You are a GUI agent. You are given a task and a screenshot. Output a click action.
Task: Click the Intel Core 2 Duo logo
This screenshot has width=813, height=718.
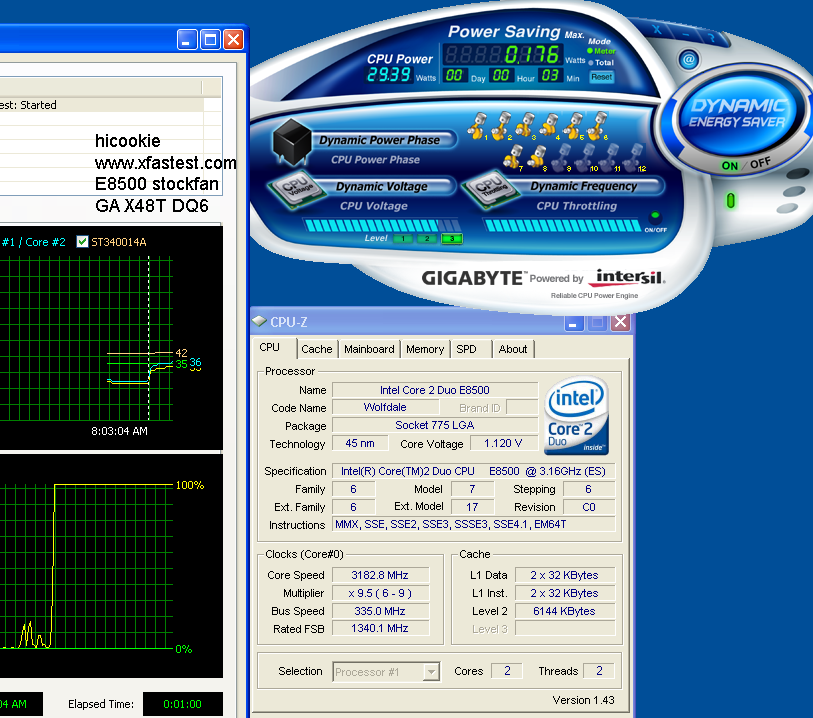(578, 416)
